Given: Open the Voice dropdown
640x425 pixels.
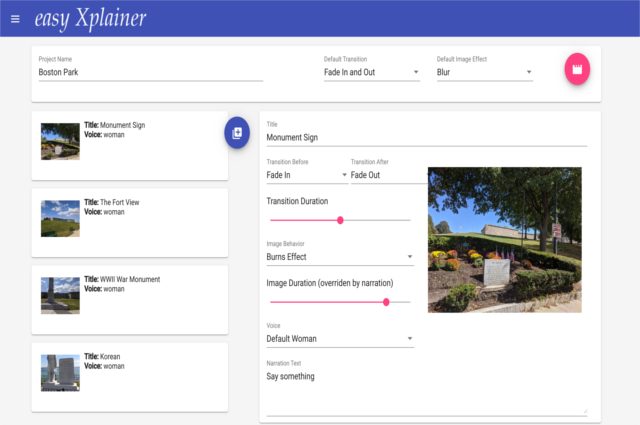Looking at the screenshot, I should tap(340, 339).
